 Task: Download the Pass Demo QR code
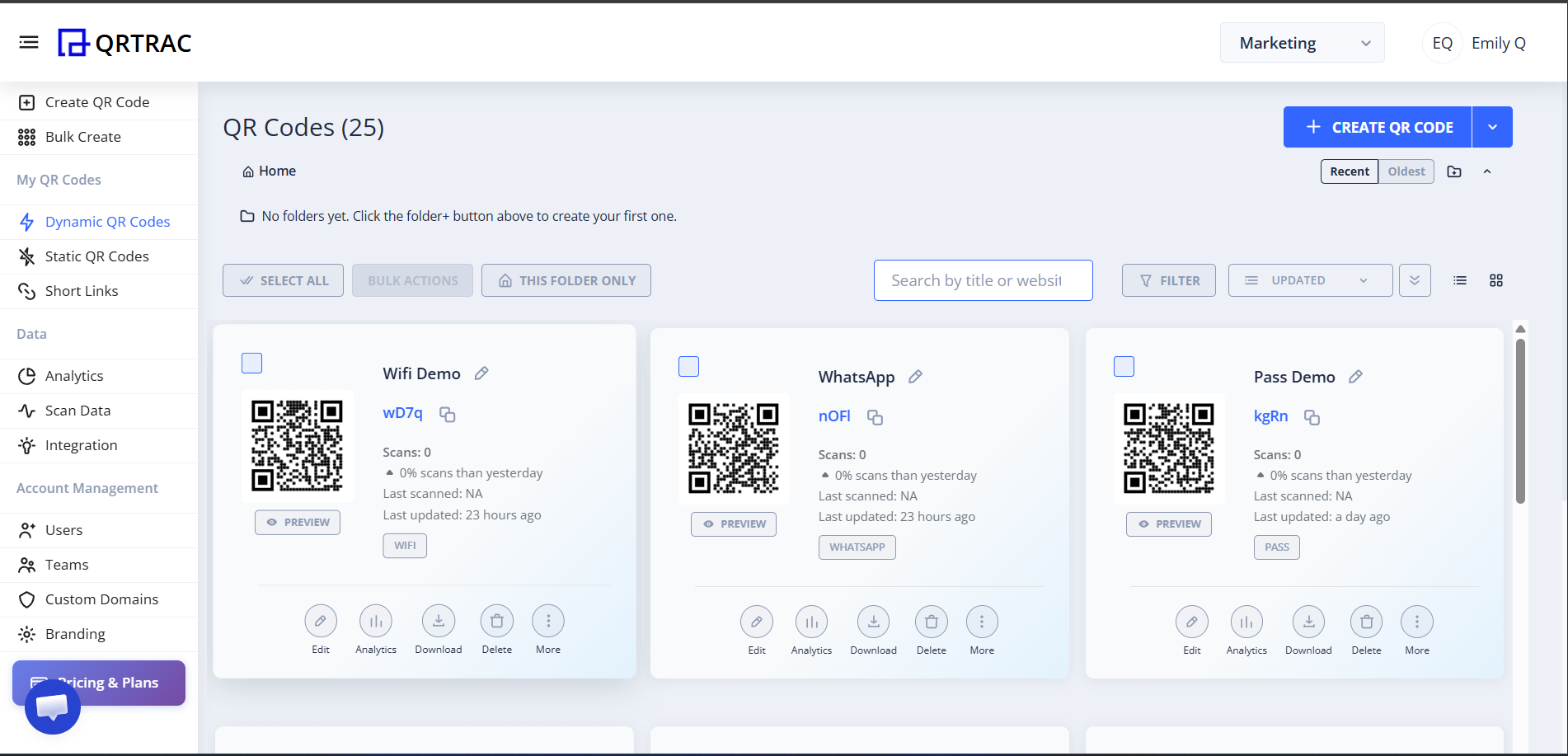tap(1308, 622)
